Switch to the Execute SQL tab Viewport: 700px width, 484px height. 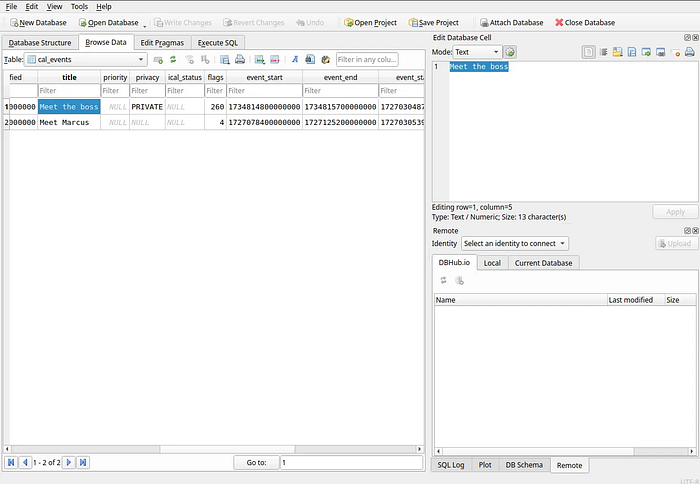pos(218,43)
